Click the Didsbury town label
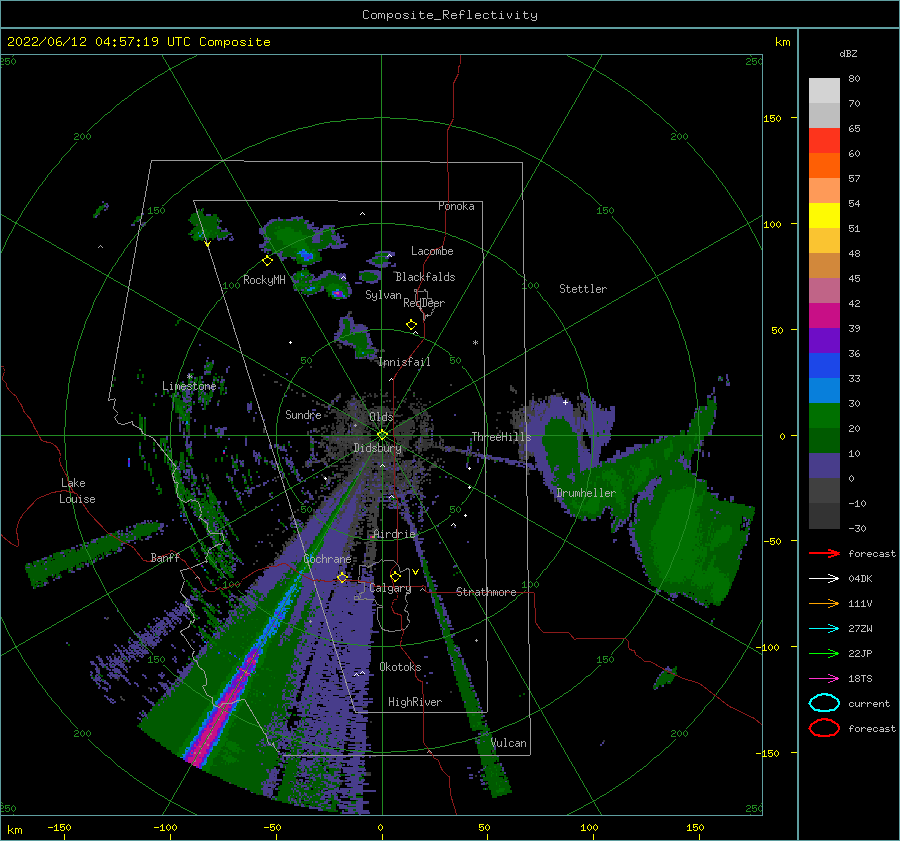The height and width of the screenshot is (841, 900). [377, 448]
